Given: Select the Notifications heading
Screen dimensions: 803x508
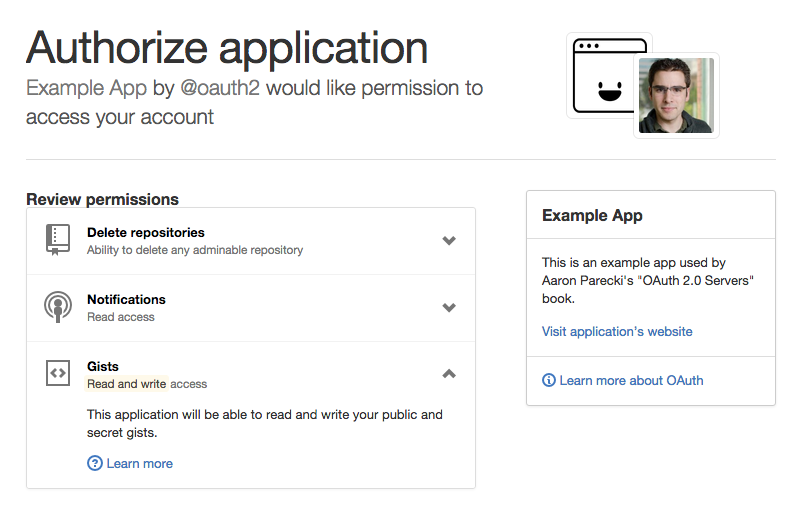Looking at the screenshot, I should [126, 299].
